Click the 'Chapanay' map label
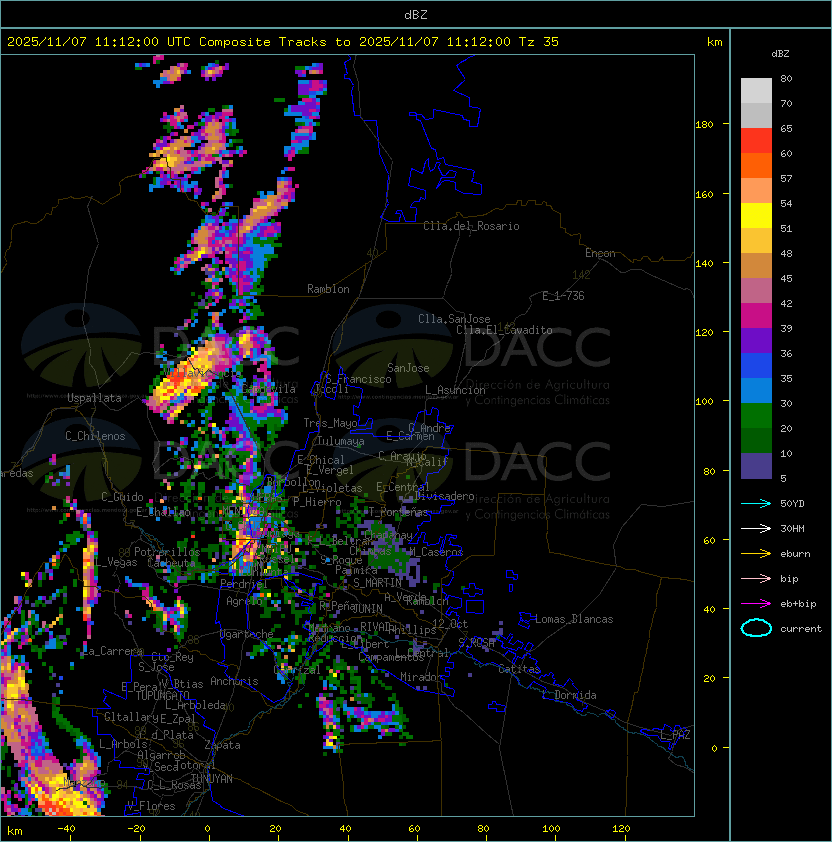This screenshot has width=832, height=842. click(x=388, y=535)
